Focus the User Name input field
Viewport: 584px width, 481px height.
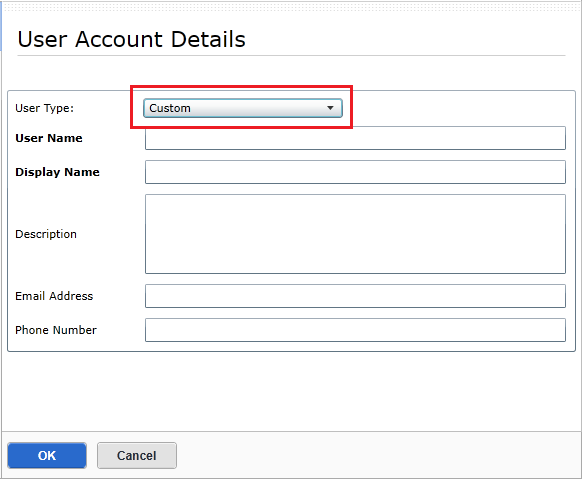tap(355, 138)
